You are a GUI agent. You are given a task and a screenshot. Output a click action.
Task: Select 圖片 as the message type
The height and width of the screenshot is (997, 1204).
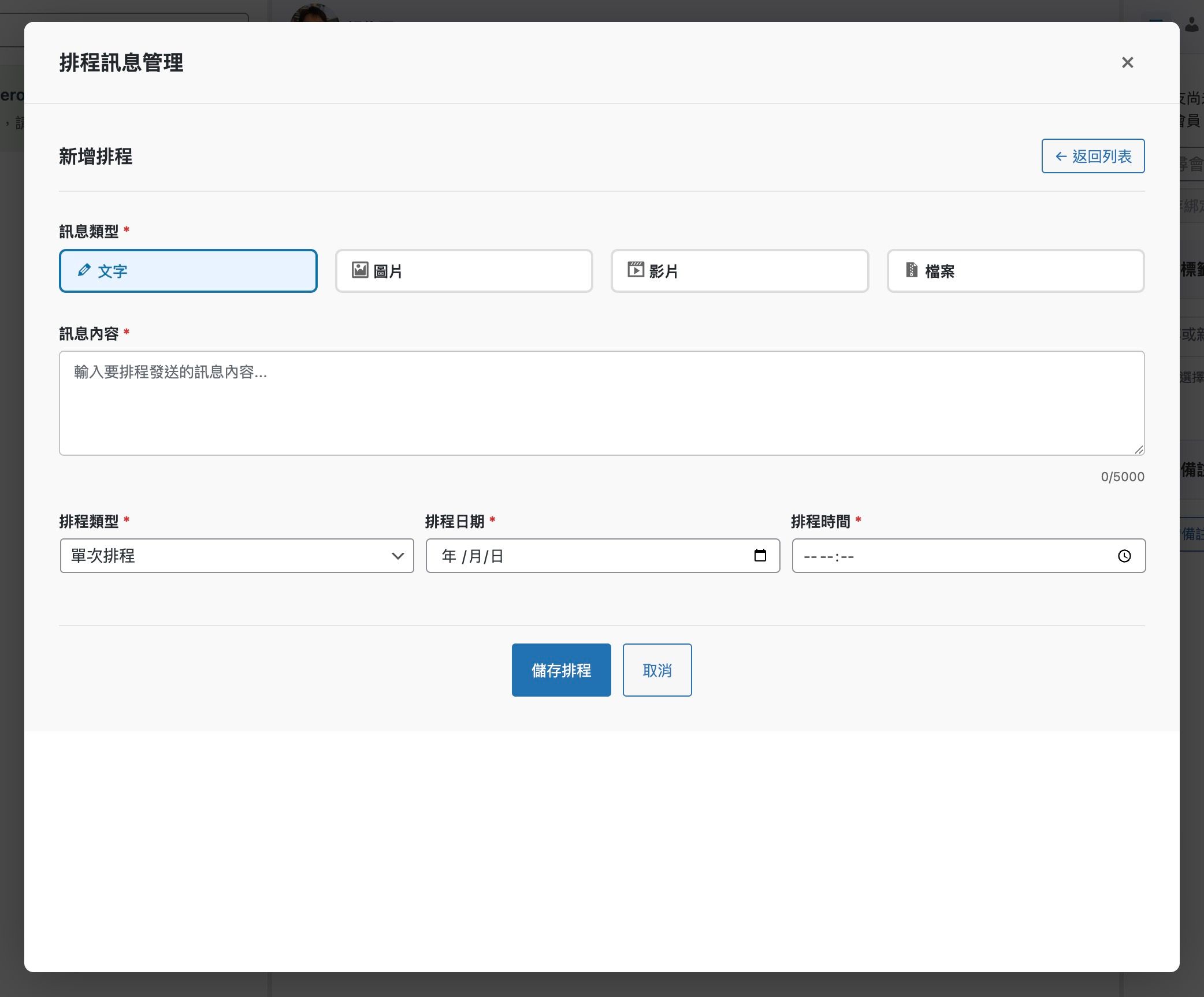(464, 271)
